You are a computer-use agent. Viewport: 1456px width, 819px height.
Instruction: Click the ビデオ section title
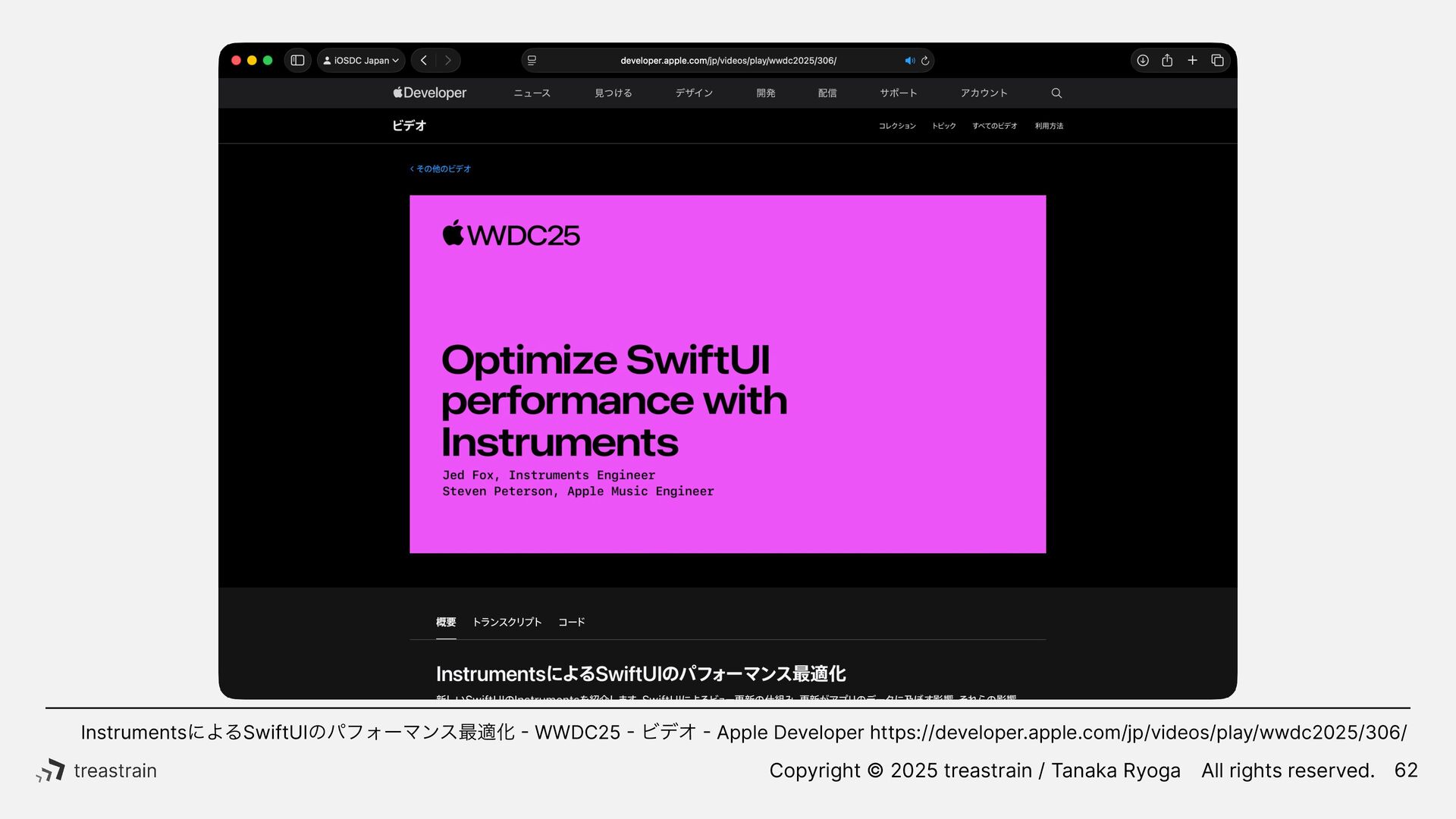(409, 126)
